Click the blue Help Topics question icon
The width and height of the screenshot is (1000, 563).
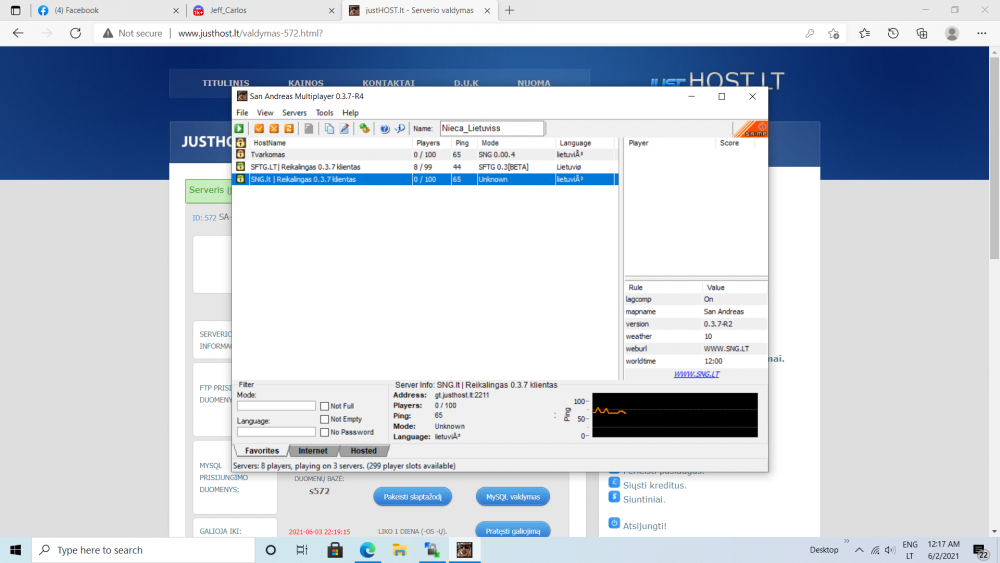(x=385, y=128)
